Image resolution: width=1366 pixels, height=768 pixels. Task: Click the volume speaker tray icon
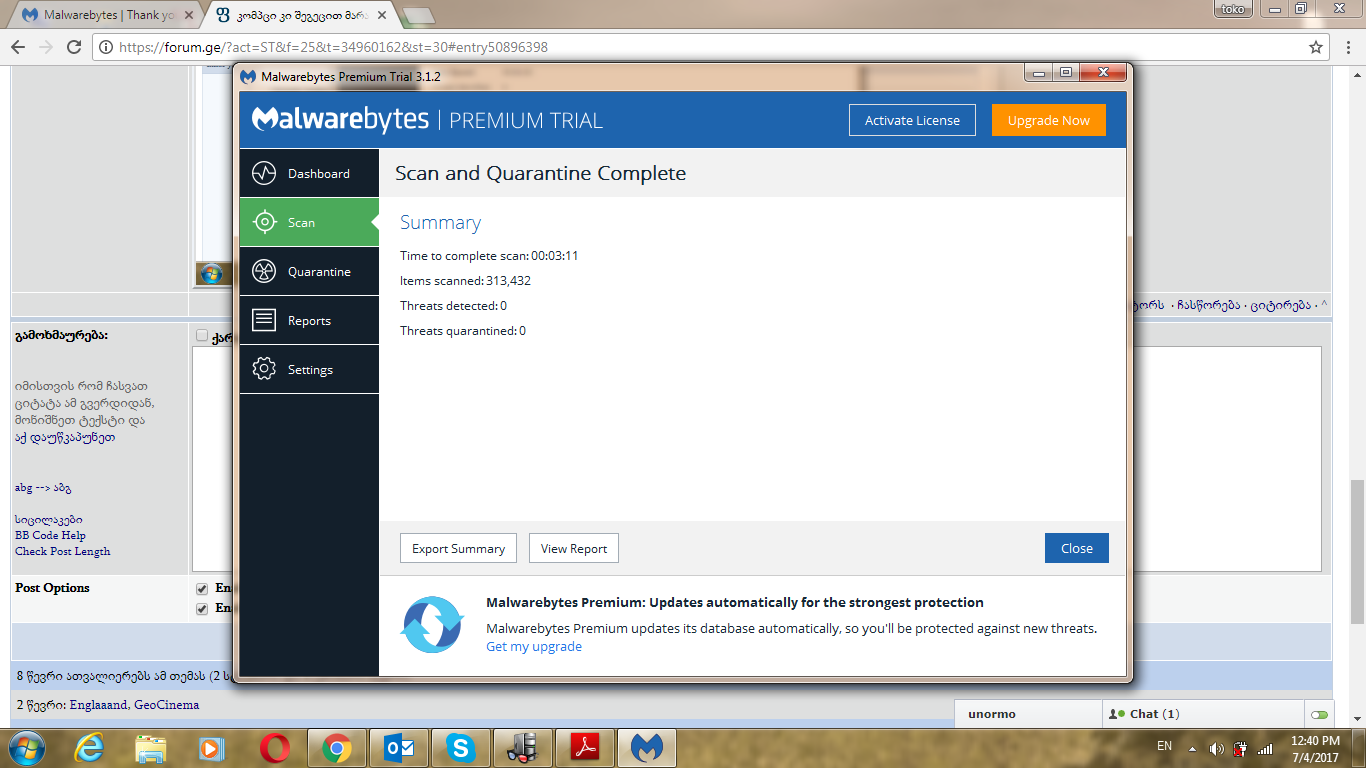[x=1216, y=748]
